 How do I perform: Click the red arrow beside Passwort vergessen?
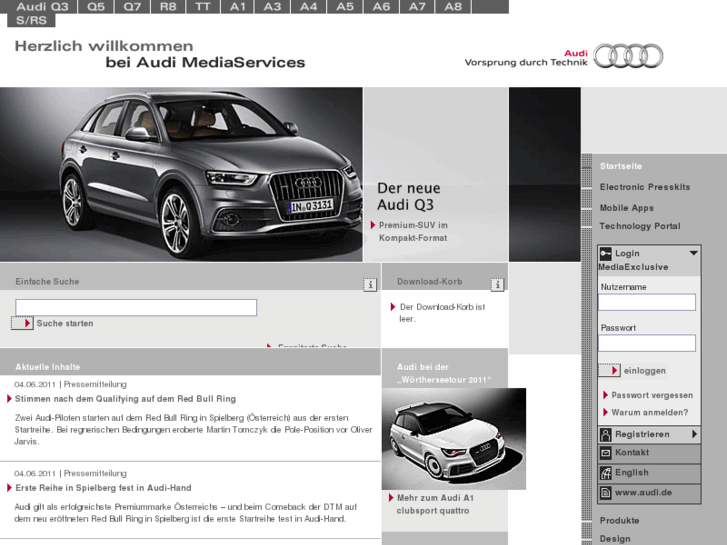pos(605,395)
